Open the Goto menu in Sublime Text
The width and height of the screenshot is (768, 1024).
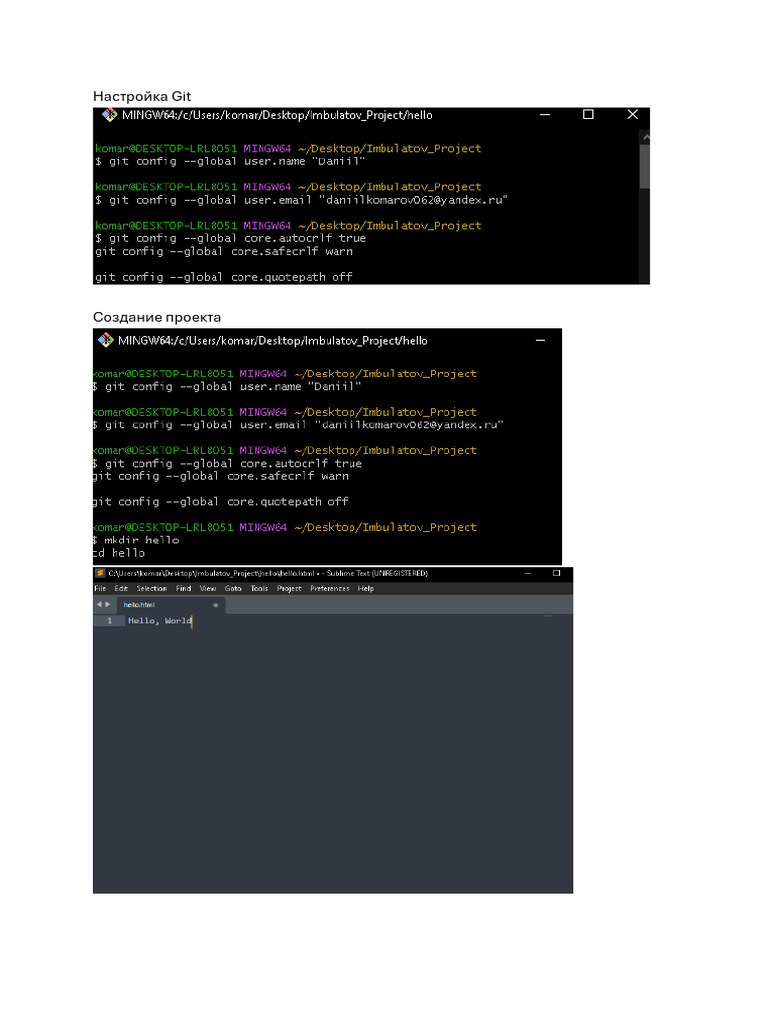click(233, 588)
